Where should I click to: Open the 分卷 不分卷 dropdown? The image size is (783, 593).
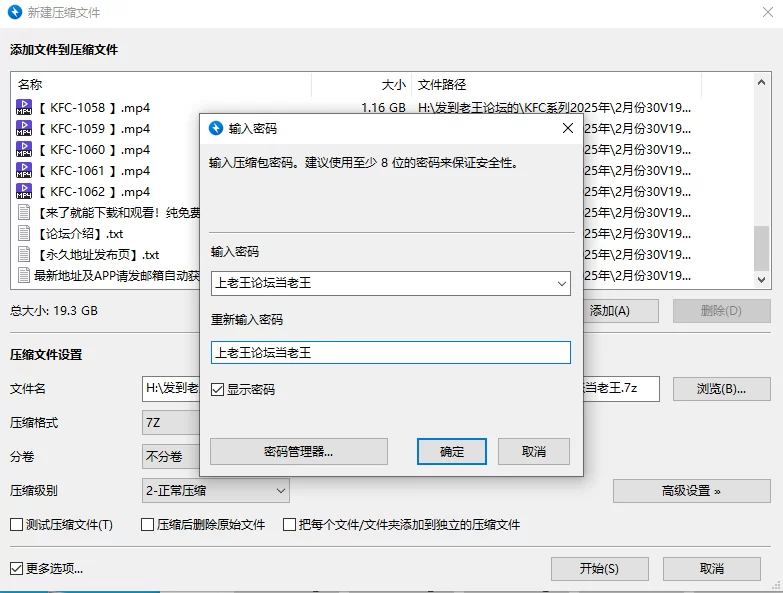171,456
